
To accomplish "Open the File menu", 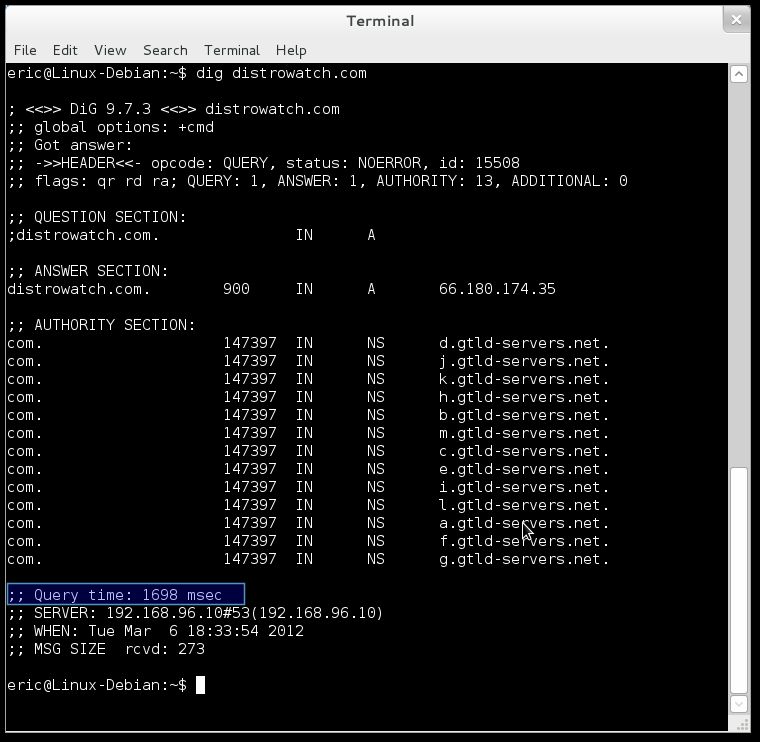I will coord(25,50).
